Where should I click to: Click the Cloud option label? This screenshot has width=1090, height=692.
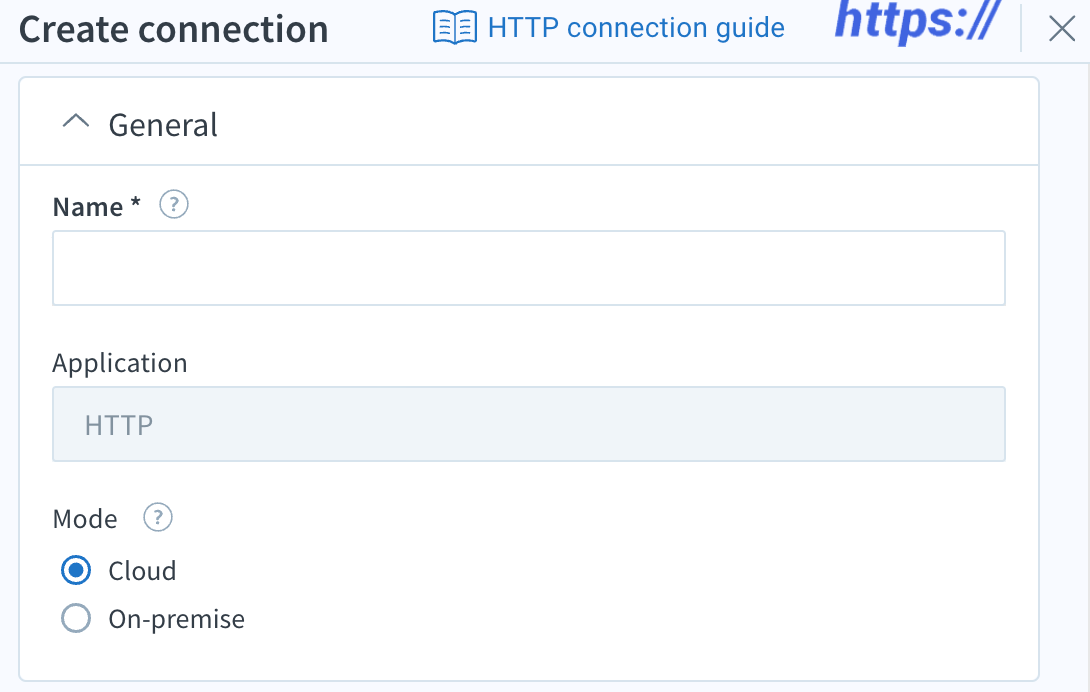(x=143, y=571)
